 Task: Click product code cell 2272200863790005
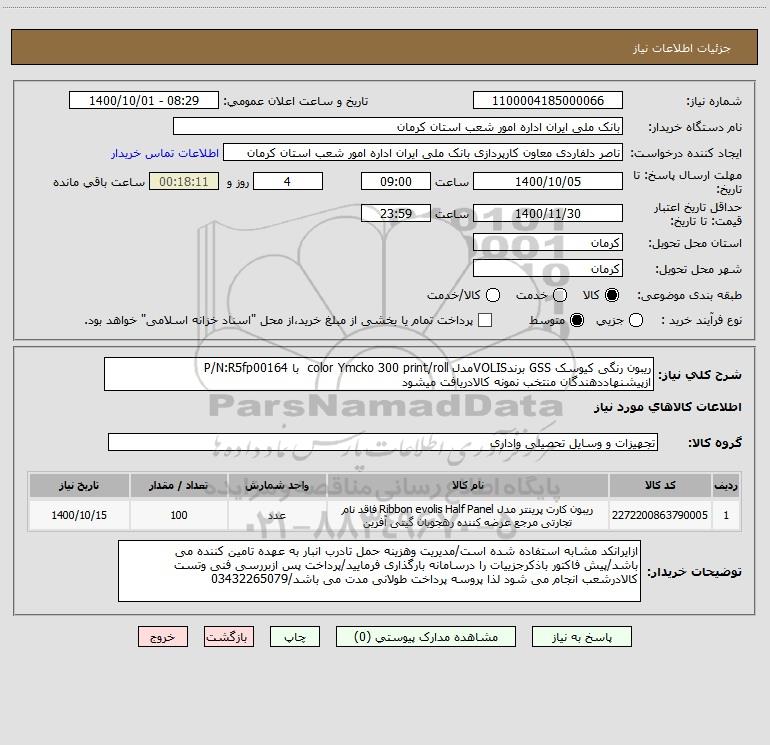coord(660,515)
